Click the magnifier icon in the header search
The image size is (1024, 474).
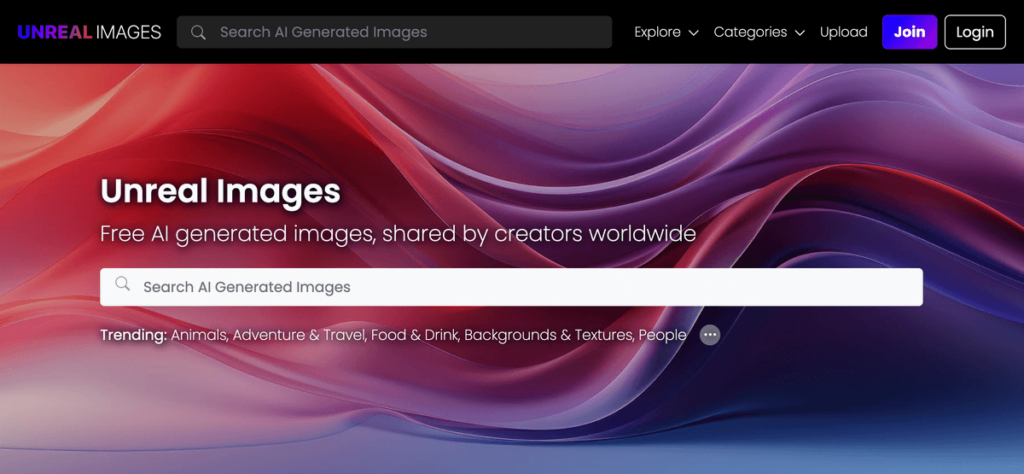pos(199,33)
